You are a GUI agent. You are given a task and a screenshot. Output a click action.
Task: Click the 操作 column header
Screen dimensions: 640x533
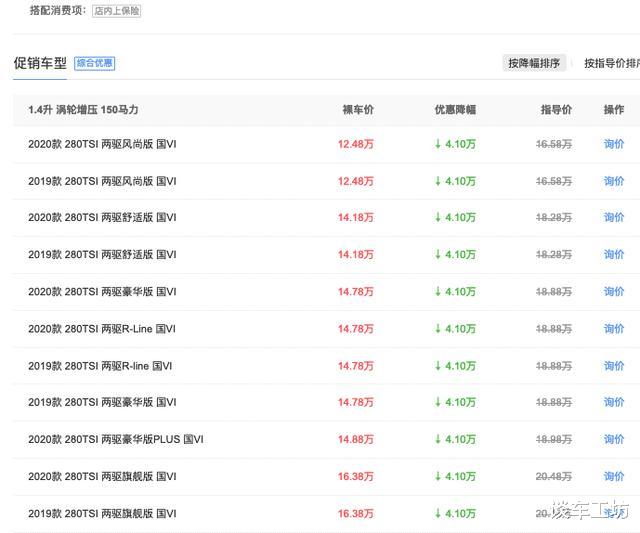pyautogui.click(x=614, y=109)
